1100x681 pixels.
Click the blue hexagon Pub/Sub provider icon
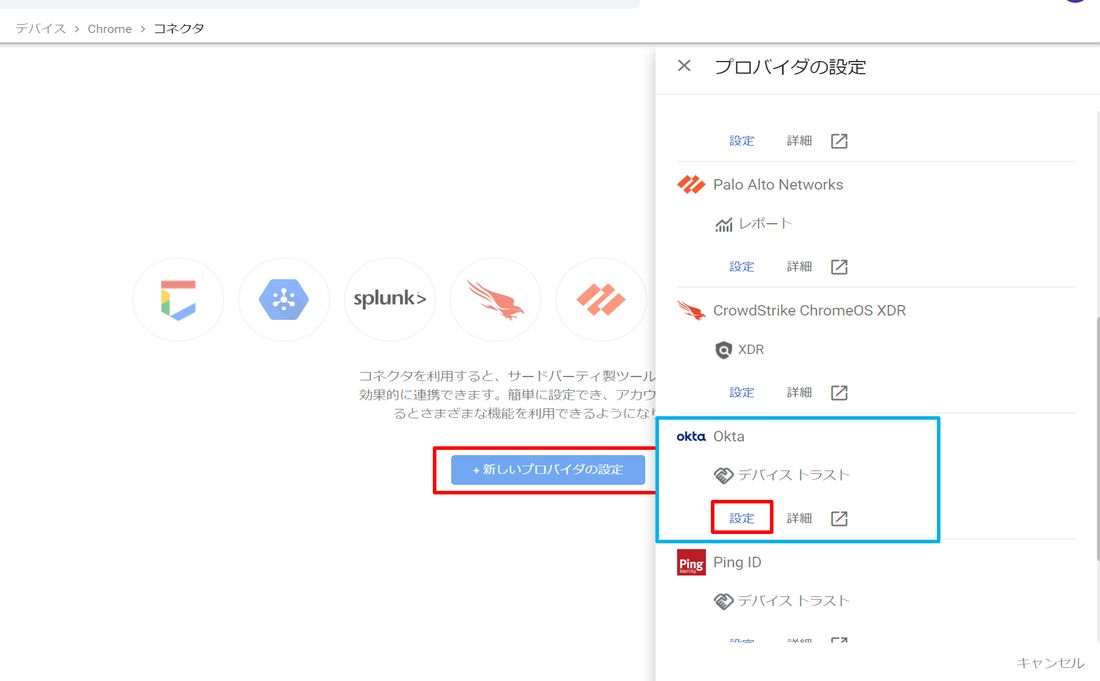(284, 299)
